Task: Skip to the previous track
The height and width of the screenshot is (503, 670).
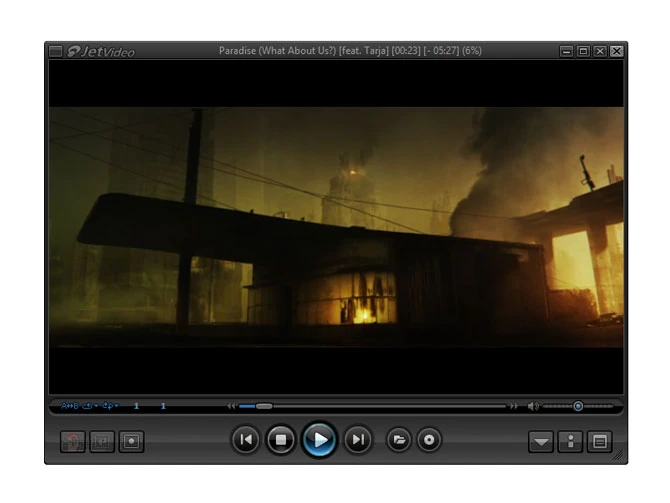Action: [246, 440]
